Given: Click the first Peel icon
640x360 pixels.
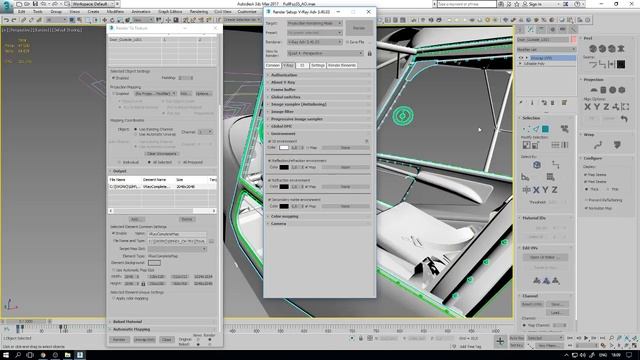Looking at the screenshot, I should point(593,49).
